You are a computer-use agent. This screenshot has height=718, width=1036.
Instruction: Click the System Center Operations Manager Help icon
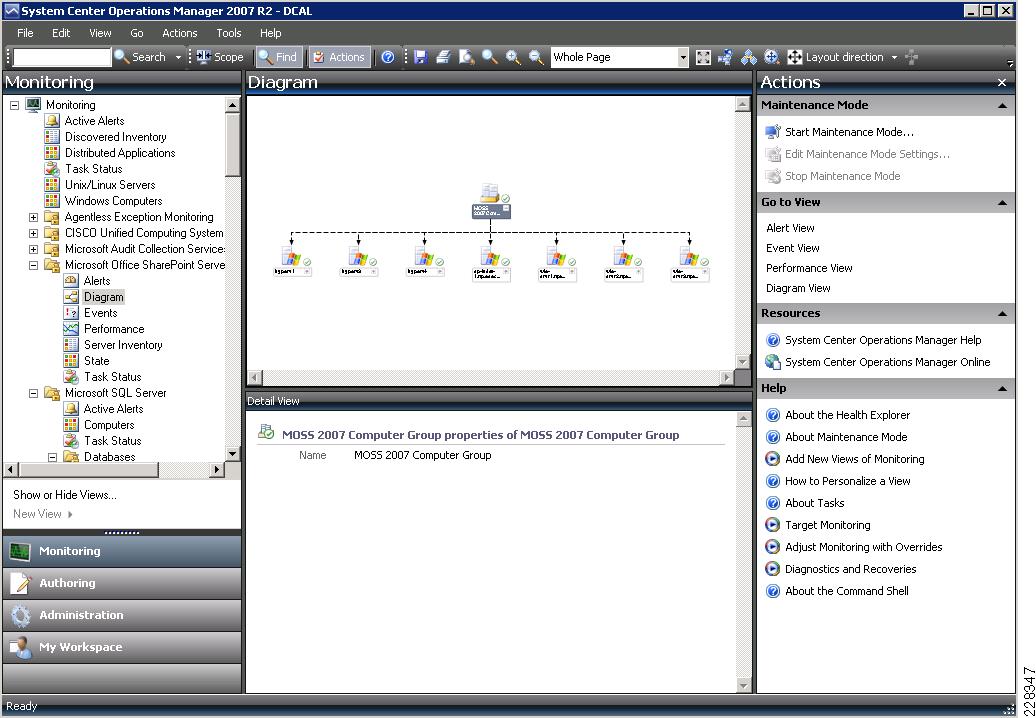(x=772, y=340)
